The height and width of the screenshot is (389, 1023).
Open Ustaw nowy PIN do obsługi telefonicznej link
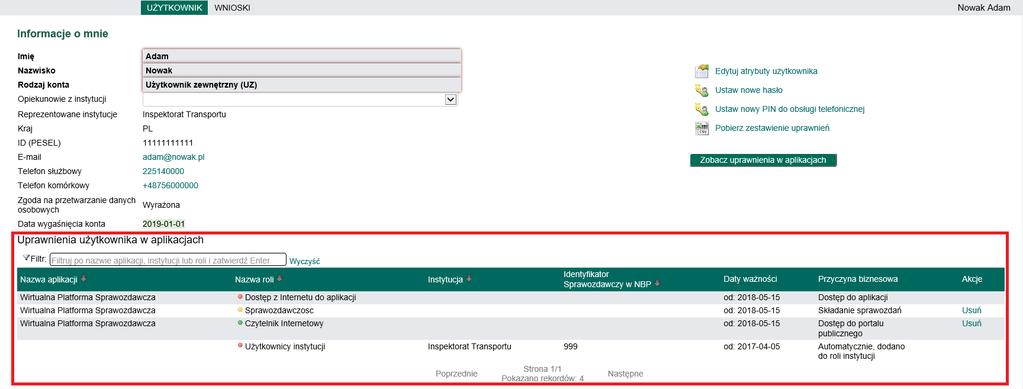(x=789, y=109)
